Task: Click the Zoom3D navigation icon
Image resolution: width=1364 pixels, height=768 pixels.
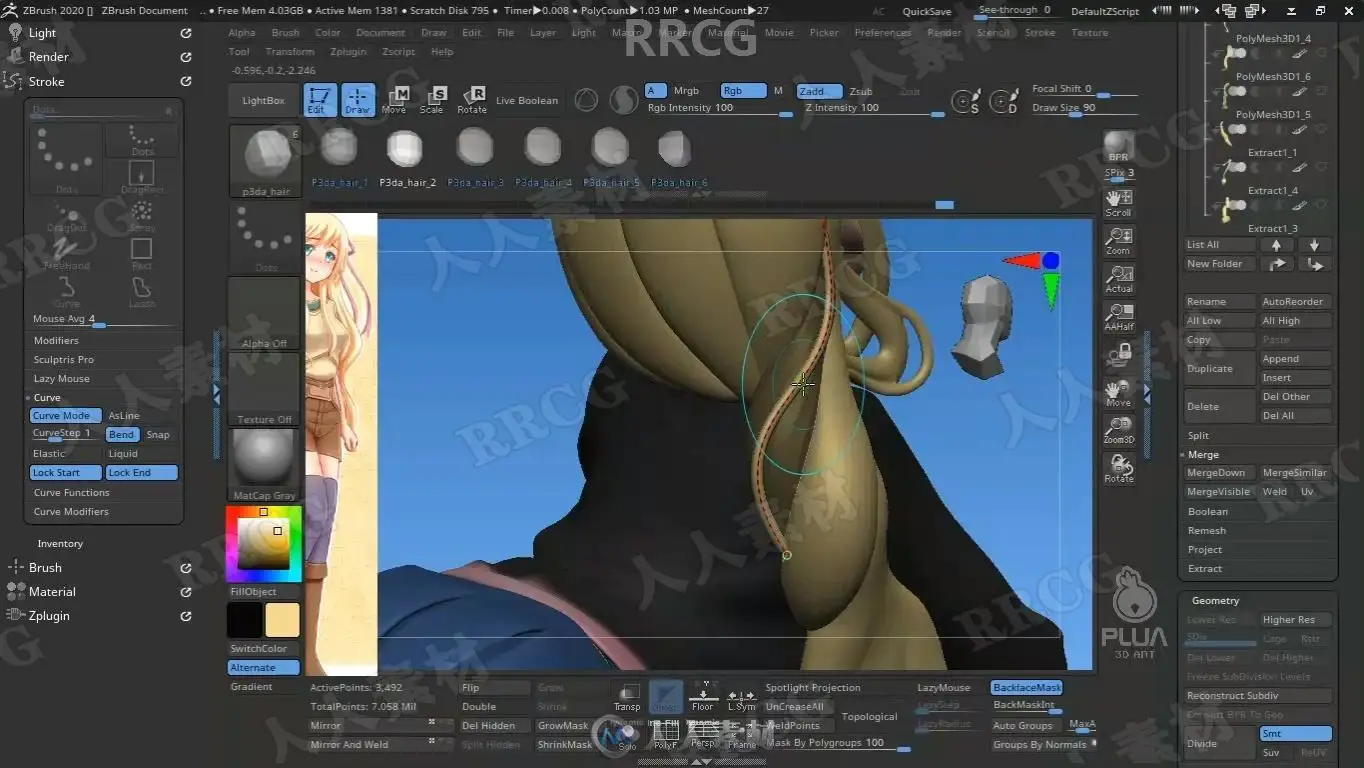Action: click(x=1119, y=431)
